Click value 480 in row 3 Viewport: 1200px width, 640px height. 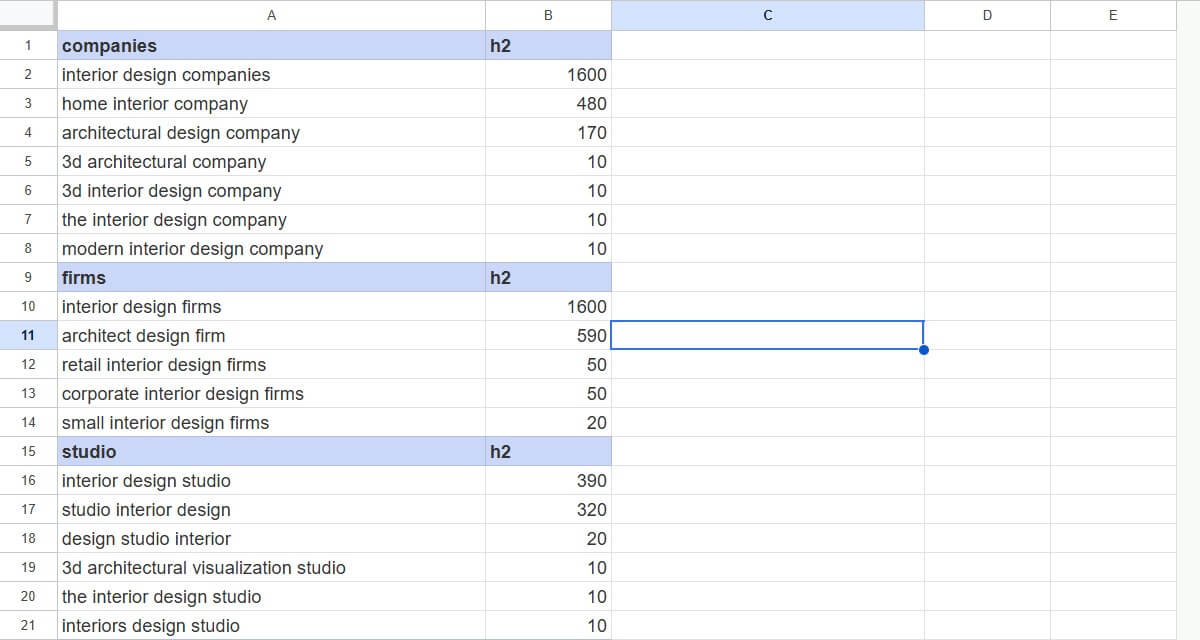pos(548,103)
